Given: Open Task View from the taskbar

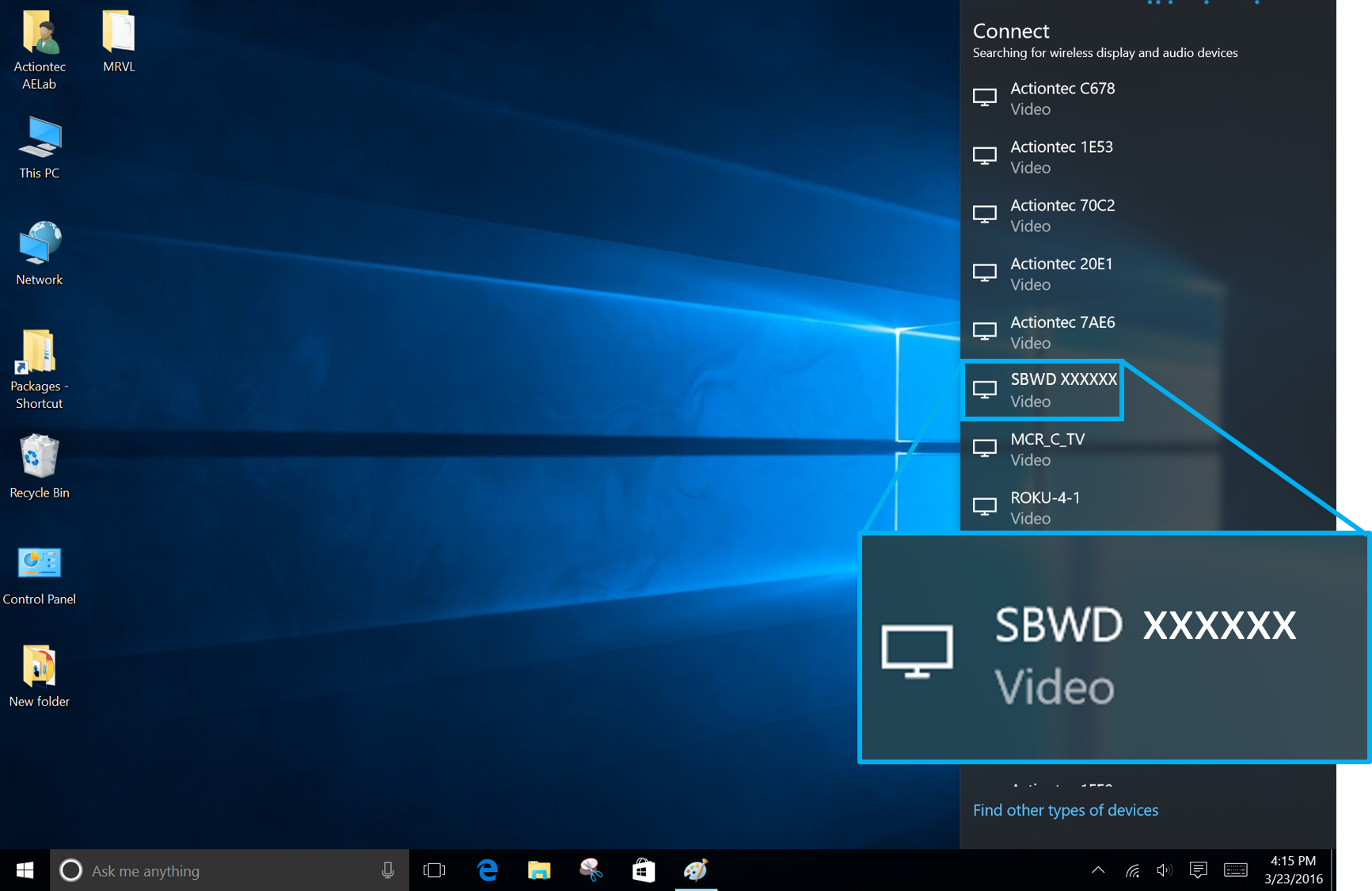Looking at the screenshot, I should [x=435, y=870].
